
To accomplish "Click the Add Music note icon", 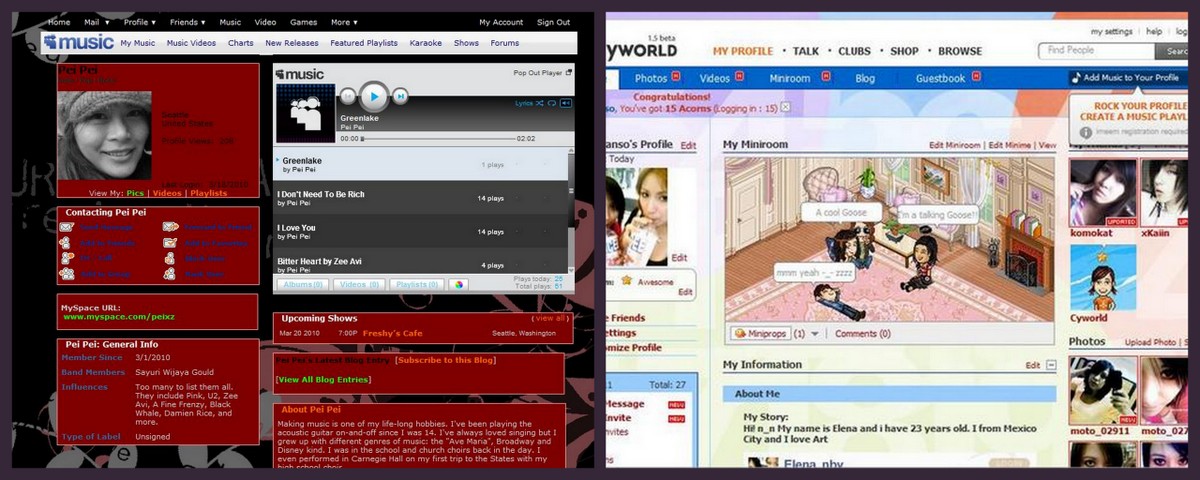I will [x=1076, y=78].
